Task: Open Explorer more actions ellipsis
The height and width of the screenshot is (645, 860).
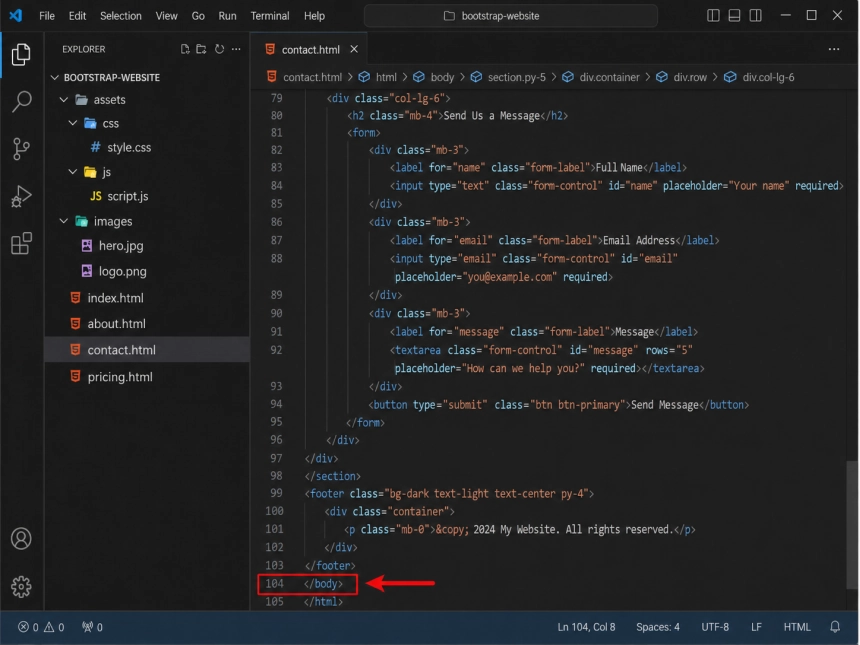Action: click(x=236, y=49)
